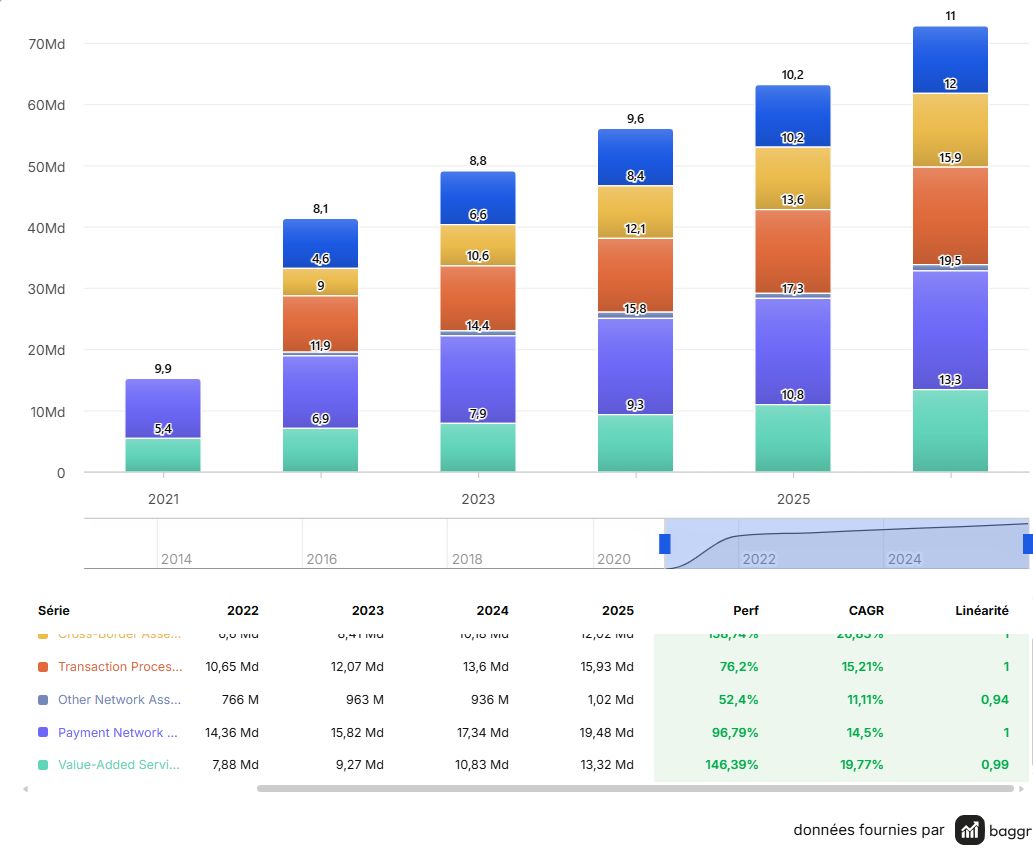This screenshot has width=1033, height=857.
Task: Click the 2026 orange segment labeled 19,5
Action: pos(950,215)
